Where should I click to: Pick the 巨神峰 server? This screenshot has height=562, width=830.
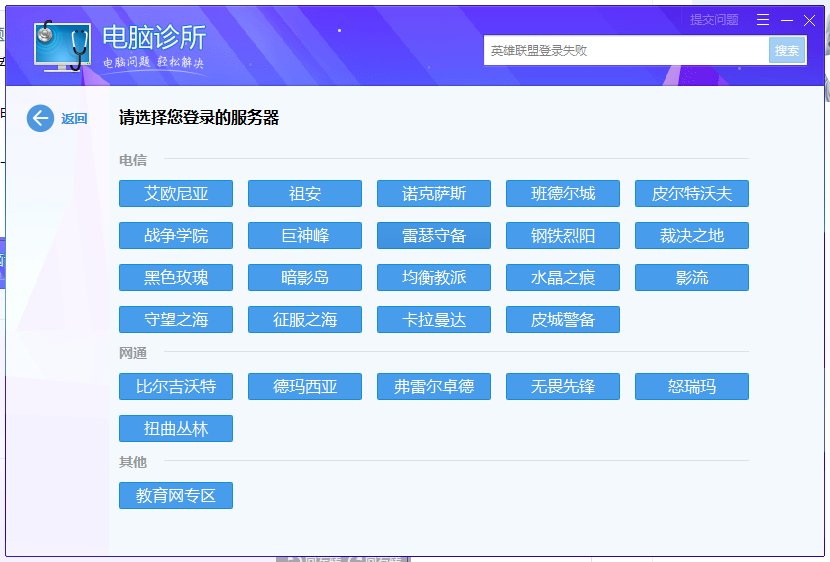click(x=305, y=235)
